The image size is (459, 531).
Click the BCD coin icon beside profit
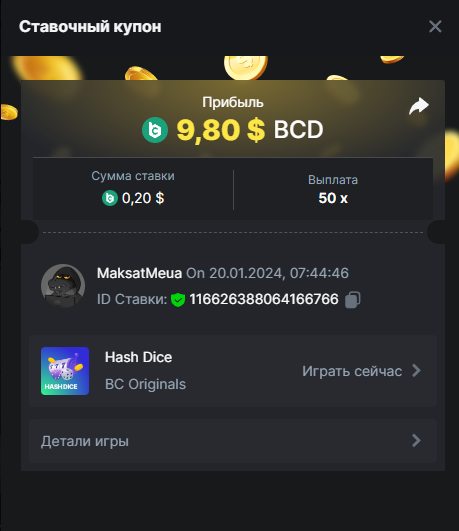click(x=155, y=130)
